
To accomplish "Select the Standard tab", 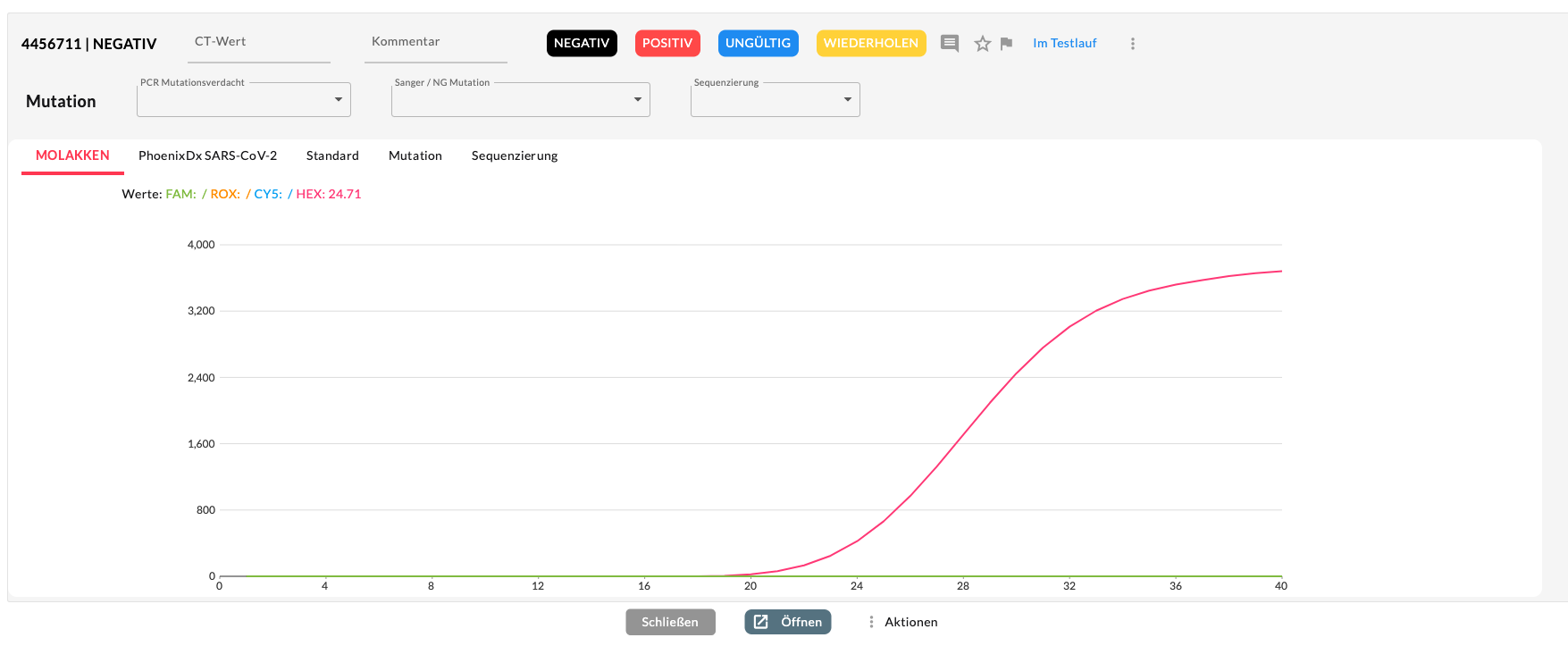I will coord(332,155).
